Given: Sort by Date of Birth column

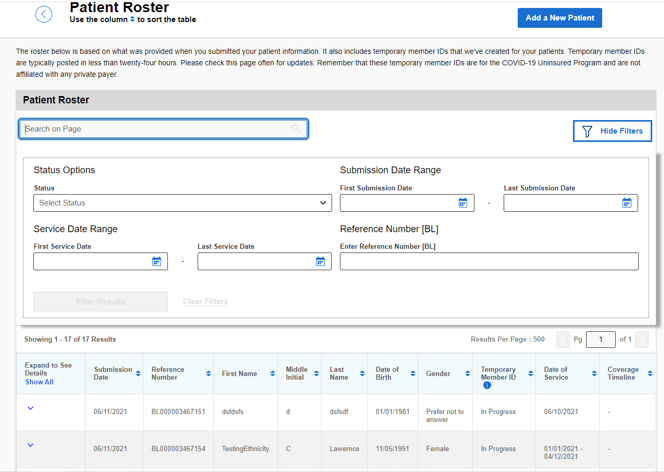Looking at the screenshot, I should (x=412, y=374).
